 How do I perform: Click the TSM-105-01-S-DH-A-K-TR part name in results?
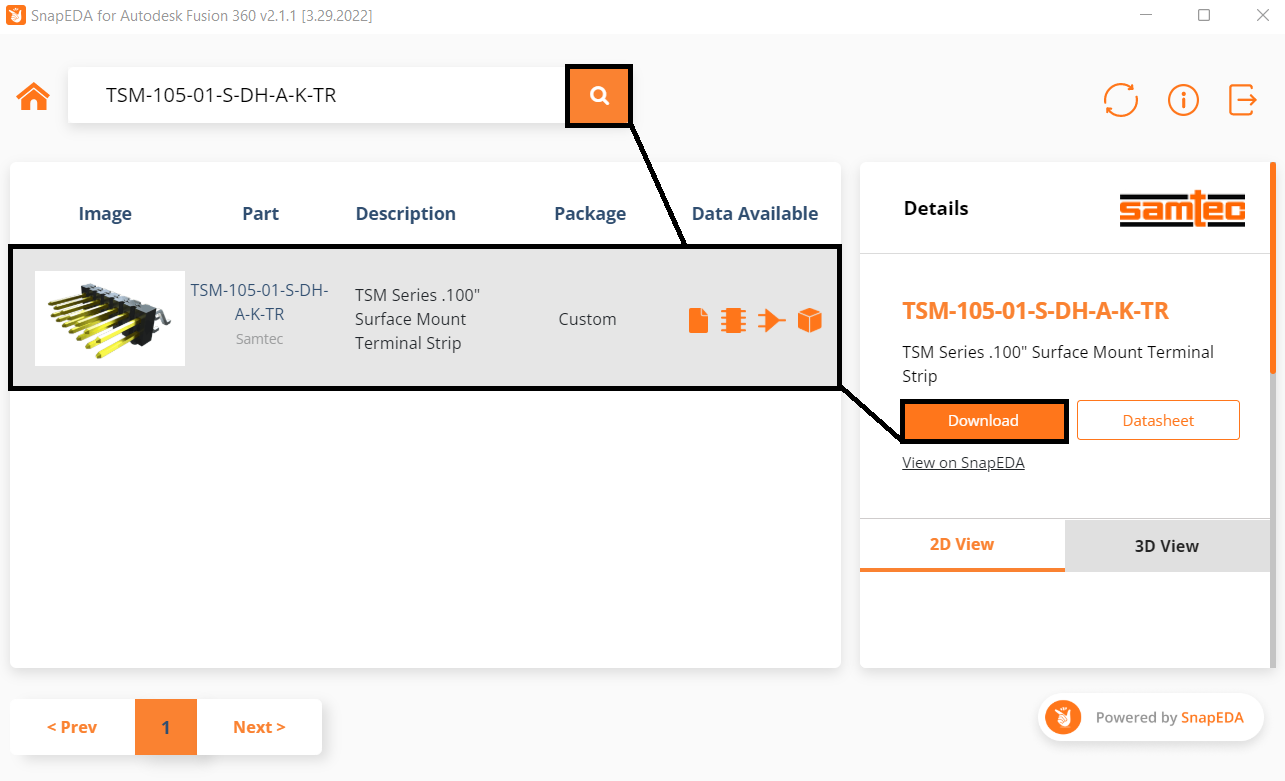point(260,302)
